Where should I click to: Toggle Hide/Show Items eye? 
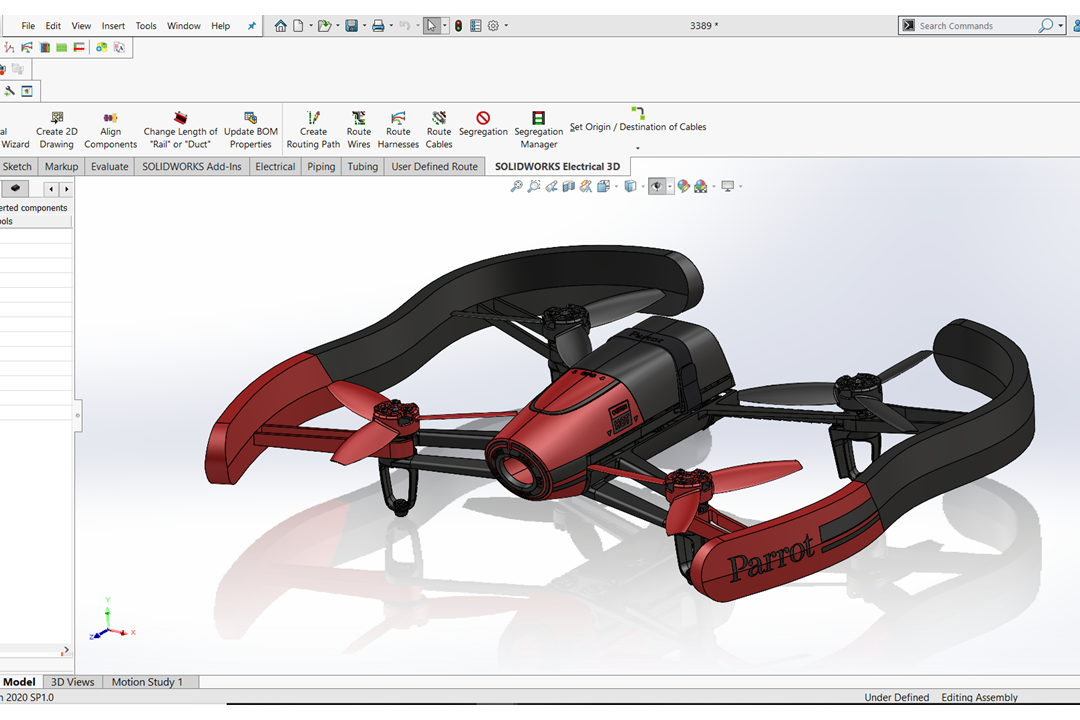(656, 186)
